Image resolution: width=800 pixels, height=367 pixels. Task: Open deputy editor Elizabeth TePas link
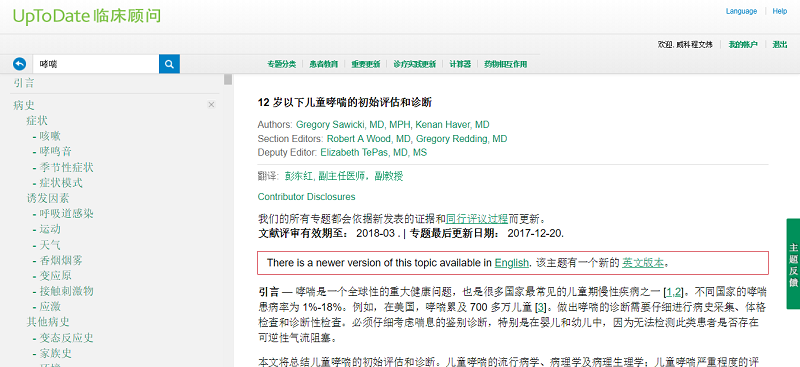tap(373, 153)
